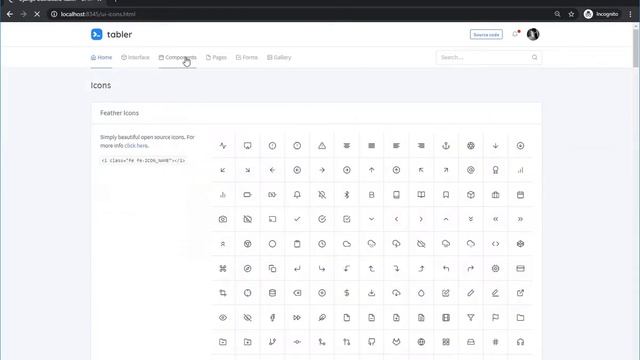Select the alert-triangle icon
The height and width of the screenshot is (360, 640).
click(322, 146)
